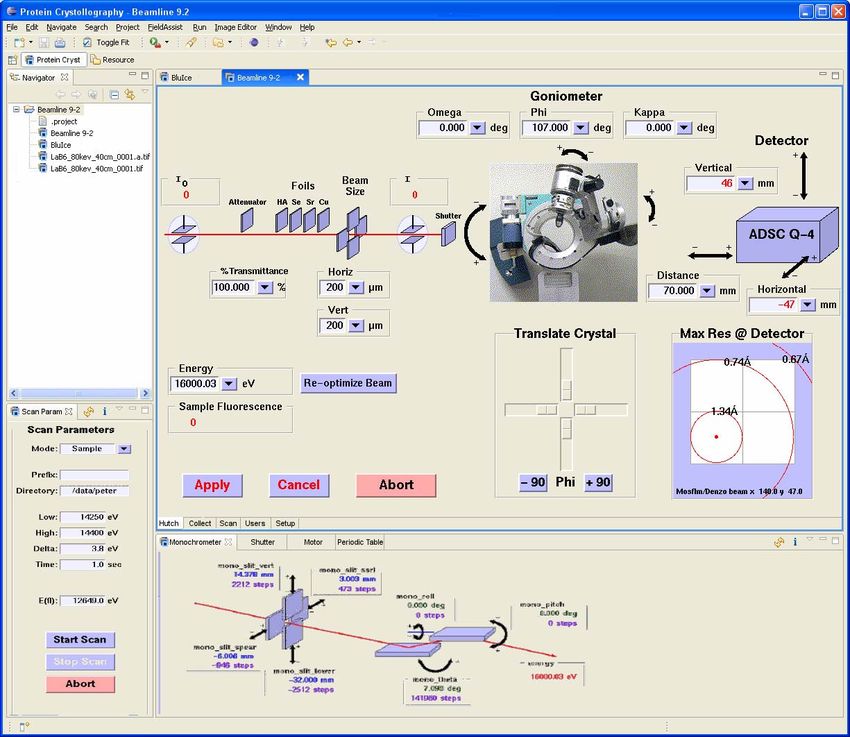Click the sync icon beside the Scan Param tab
This screenshot has width=850, height=737.
point(88,412)
